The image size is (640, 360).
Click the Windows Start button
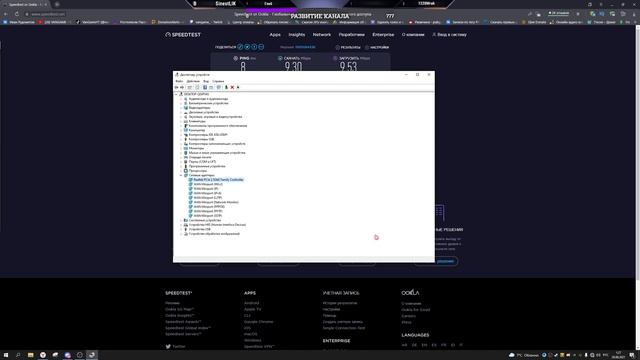pos(6,355)
